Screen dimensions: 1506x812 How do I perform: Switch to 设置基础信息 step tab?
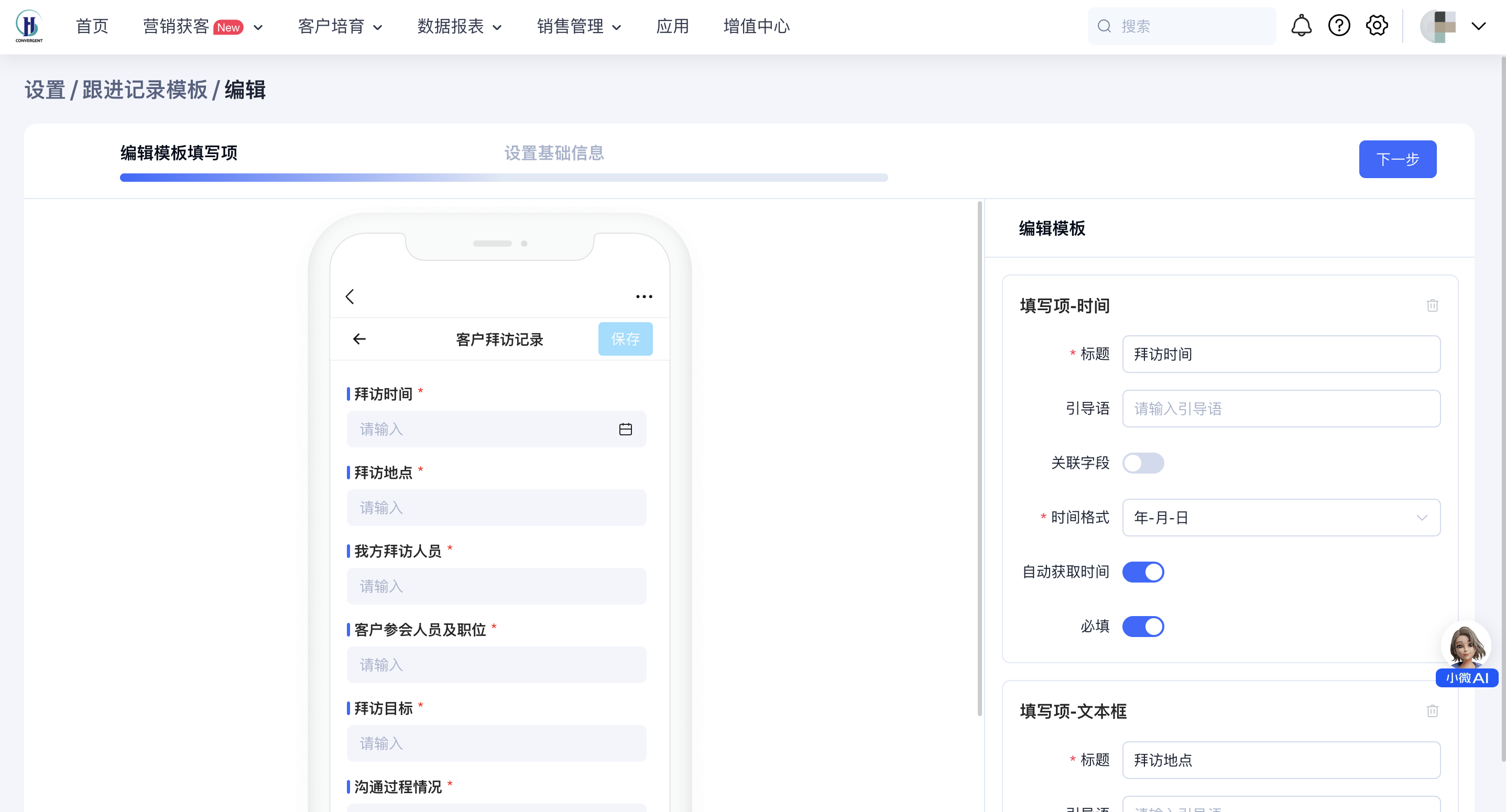point(554,153)
